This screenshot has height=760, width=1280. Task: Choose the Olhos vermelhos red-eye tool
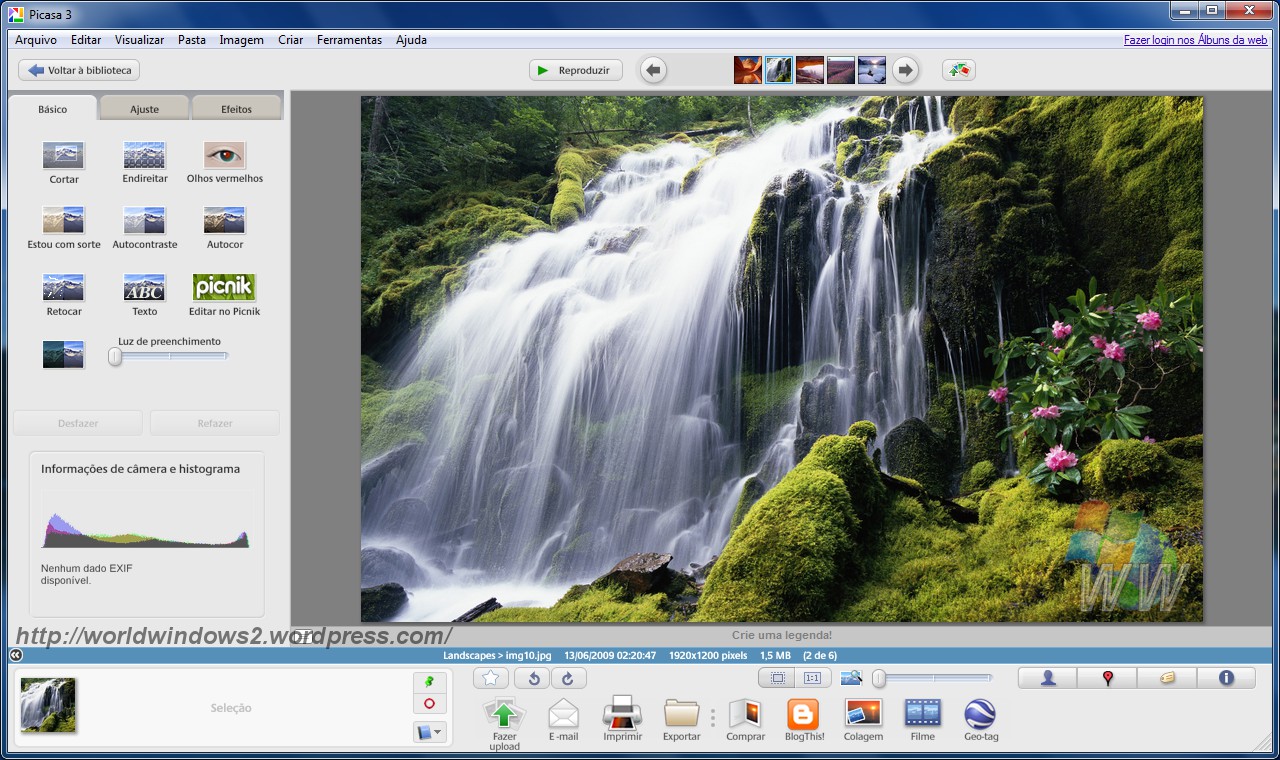coord(224,156)
